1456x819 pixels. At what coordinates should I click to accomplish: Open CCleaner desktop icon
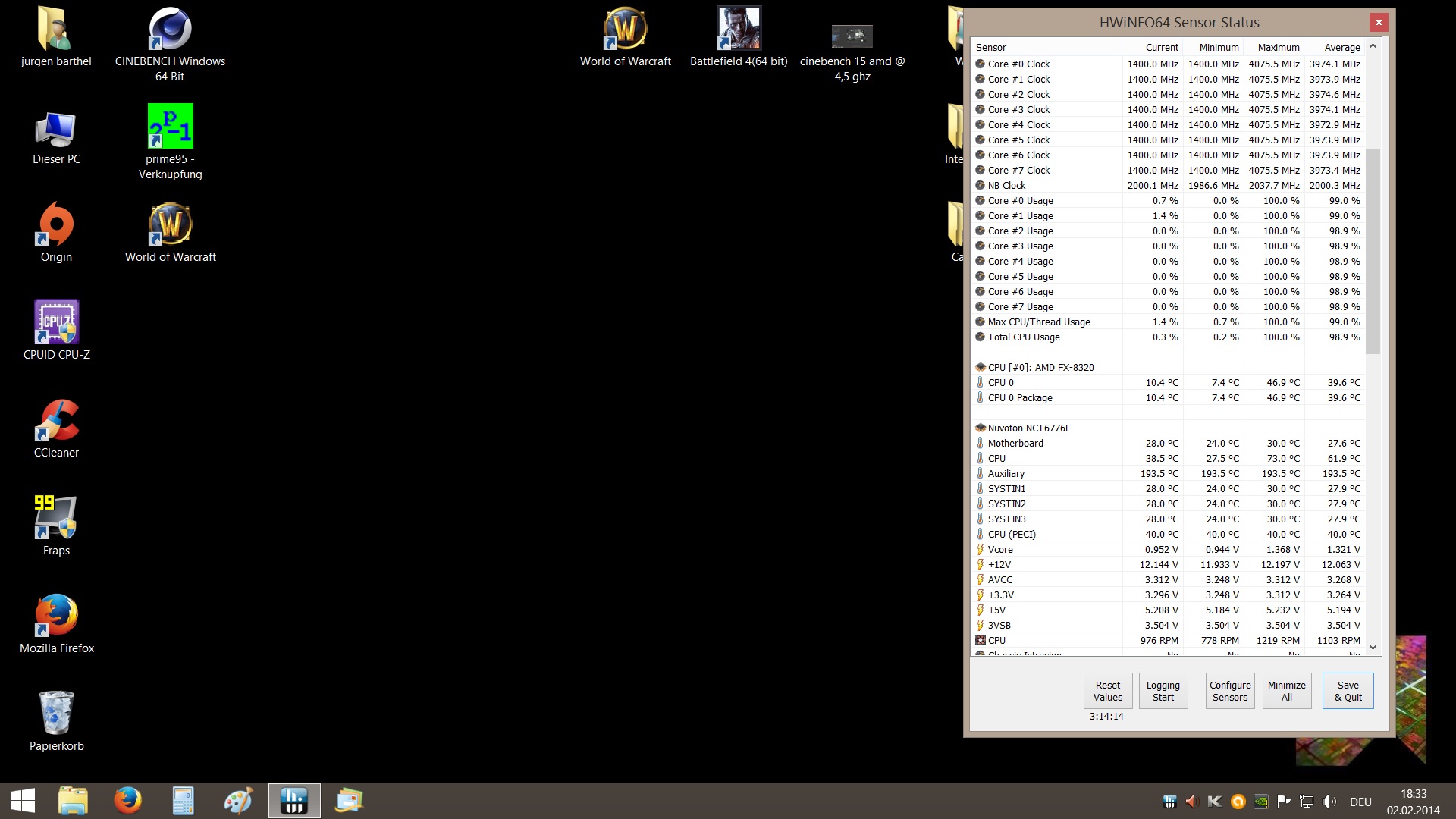(56, 420)
